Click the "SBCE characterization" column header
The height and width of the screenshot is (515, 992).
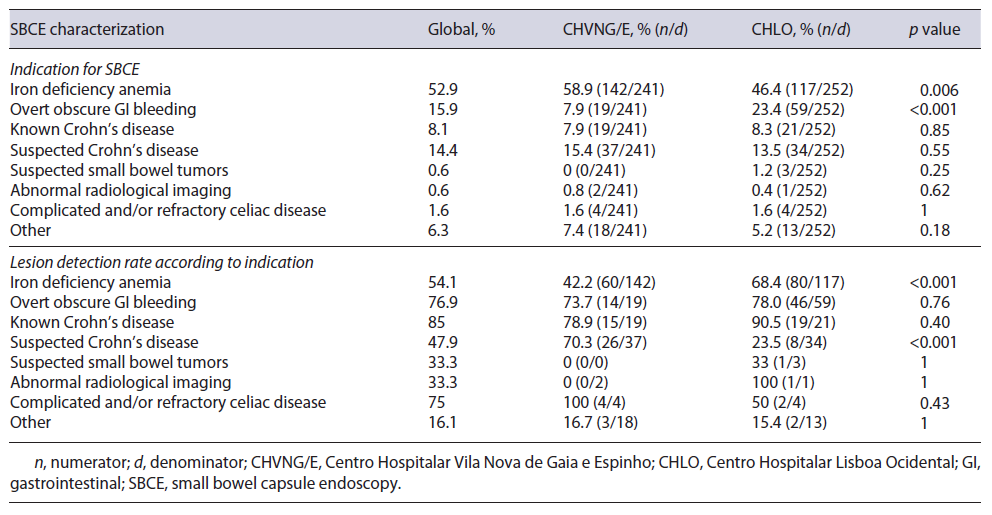coord(87,29)
